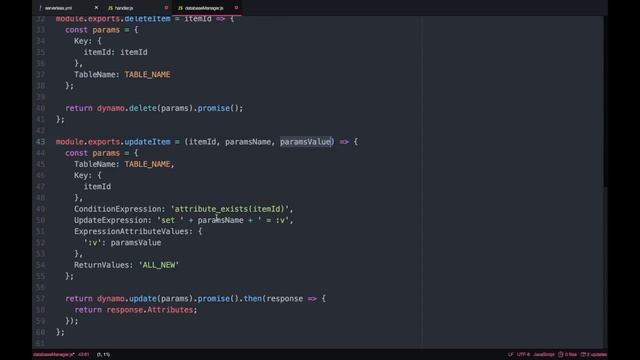Change the UTF-8 encoding selector
The height and width of the screenshot is (360, 640).
click(523, 355)
